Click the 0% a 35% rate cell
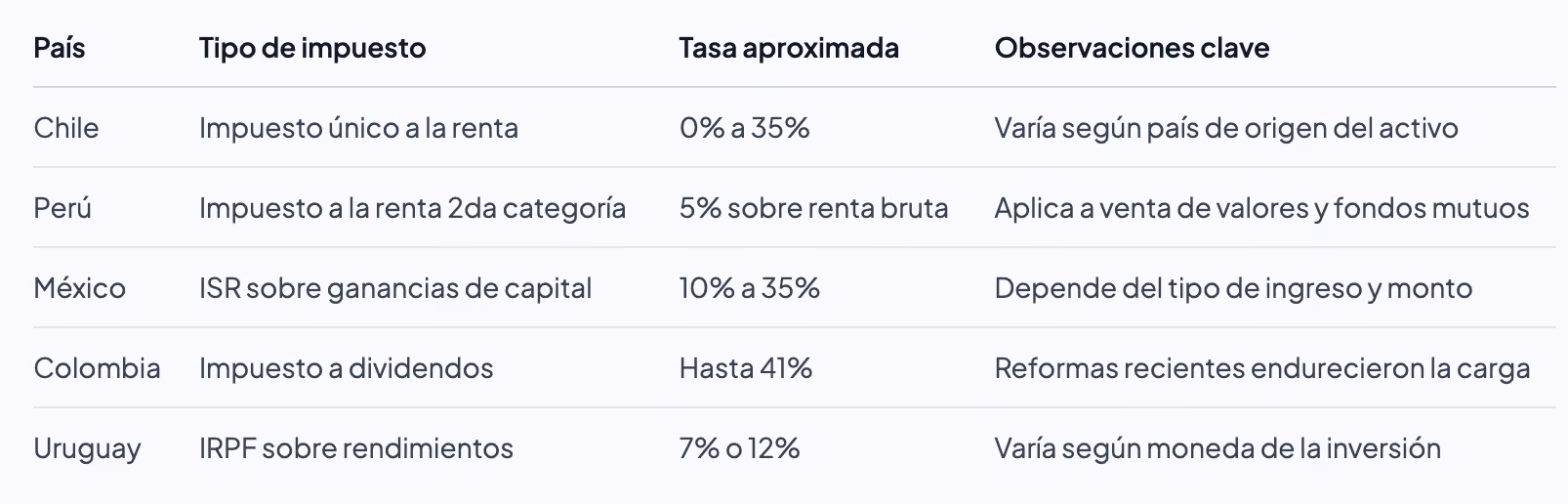The height and width of the screenshot is (504, 1568). click(x=745, y=128)
